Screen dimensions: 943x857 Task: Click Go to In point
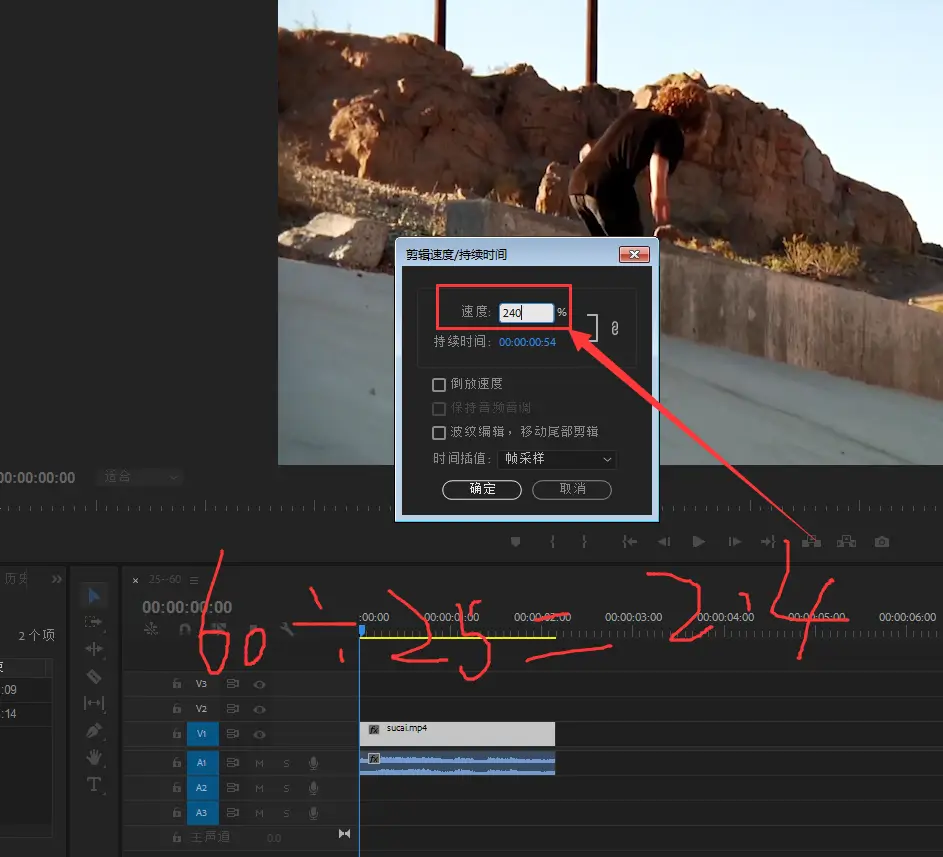629,542
